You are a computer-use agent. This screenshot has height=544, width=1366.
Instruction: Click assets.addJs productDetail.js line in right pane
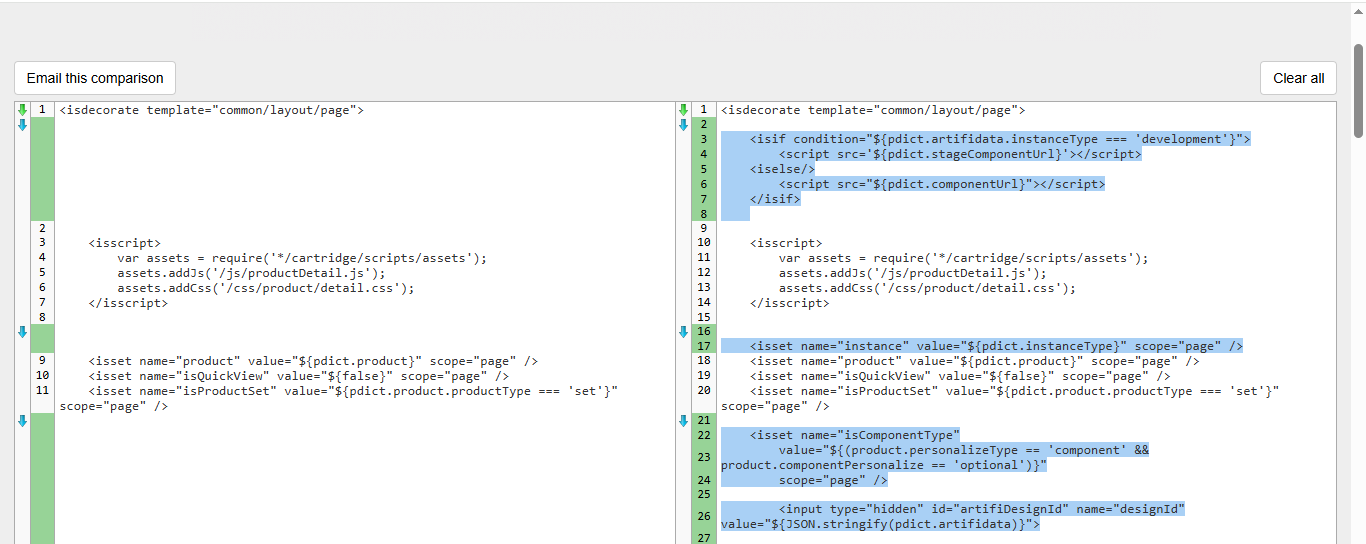pos(913,272)
